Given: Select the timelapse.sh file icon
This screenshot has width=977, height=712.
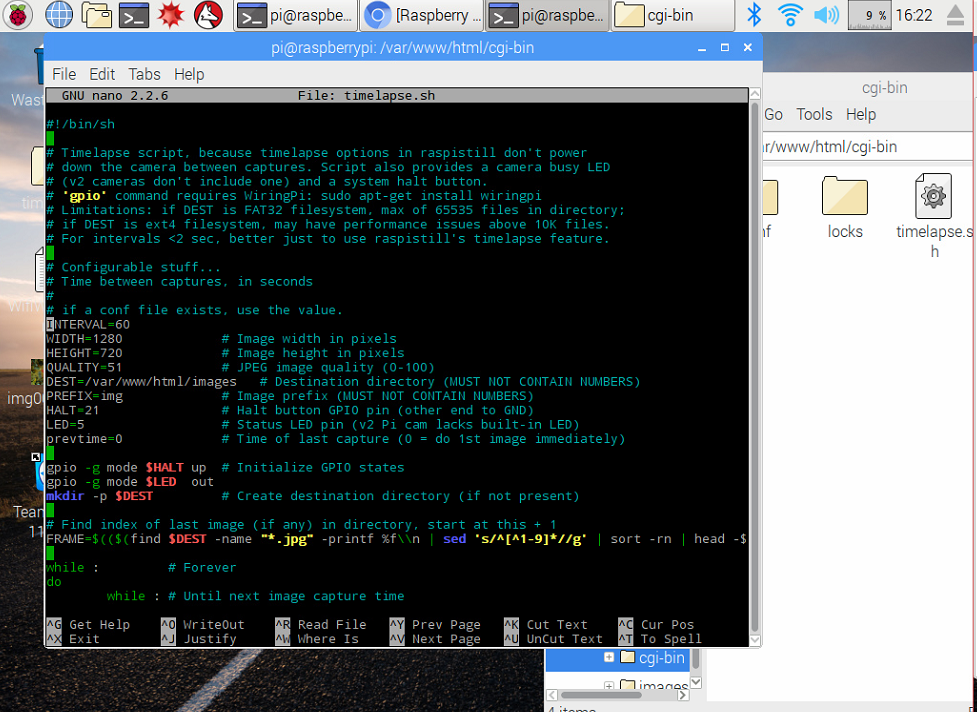Looking at the screenshot, I should click(934, 217).
